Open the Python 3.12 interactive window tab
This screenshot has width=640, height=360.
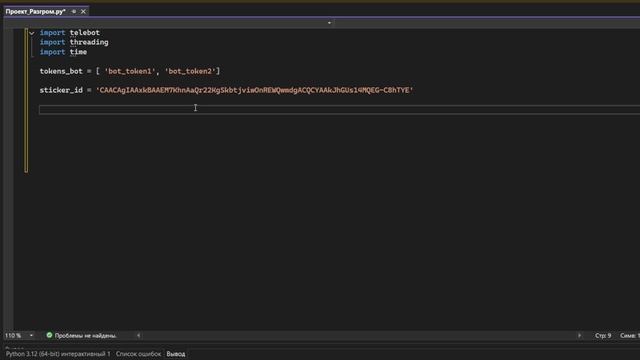tap(58, 354)
